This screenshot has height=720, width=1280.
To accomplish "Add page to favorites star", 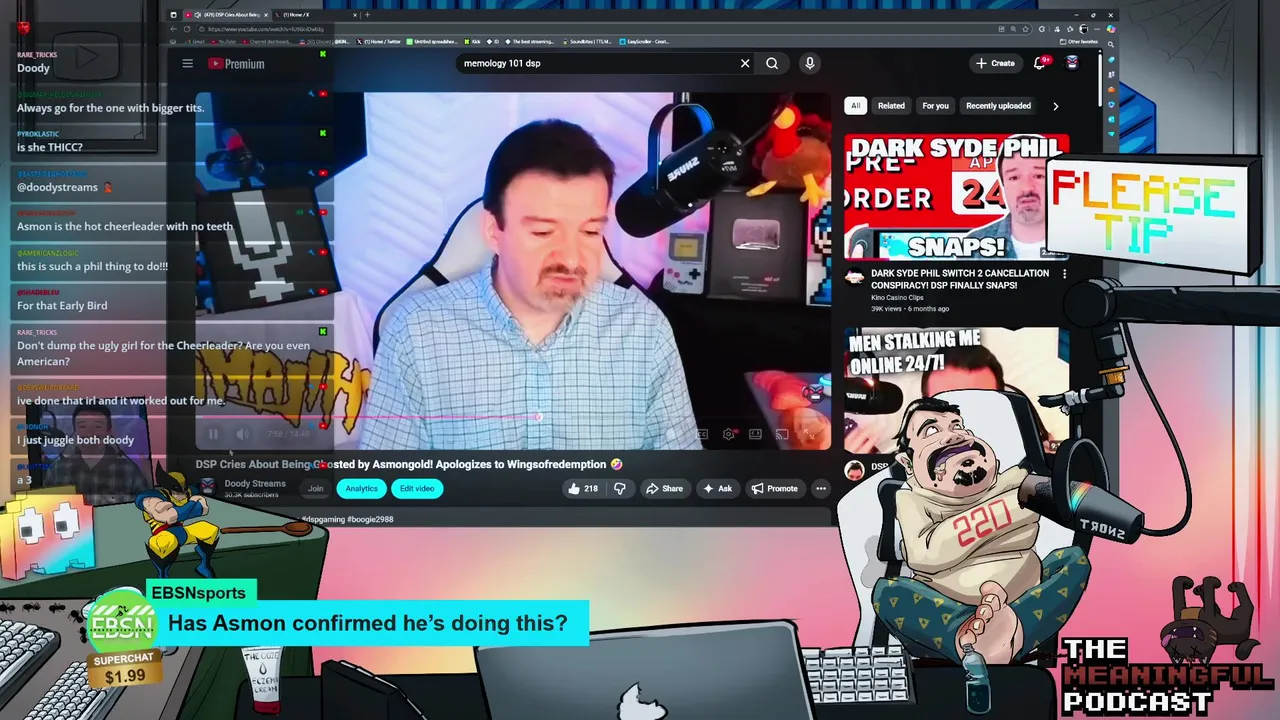I will [x=1027, y=29].
